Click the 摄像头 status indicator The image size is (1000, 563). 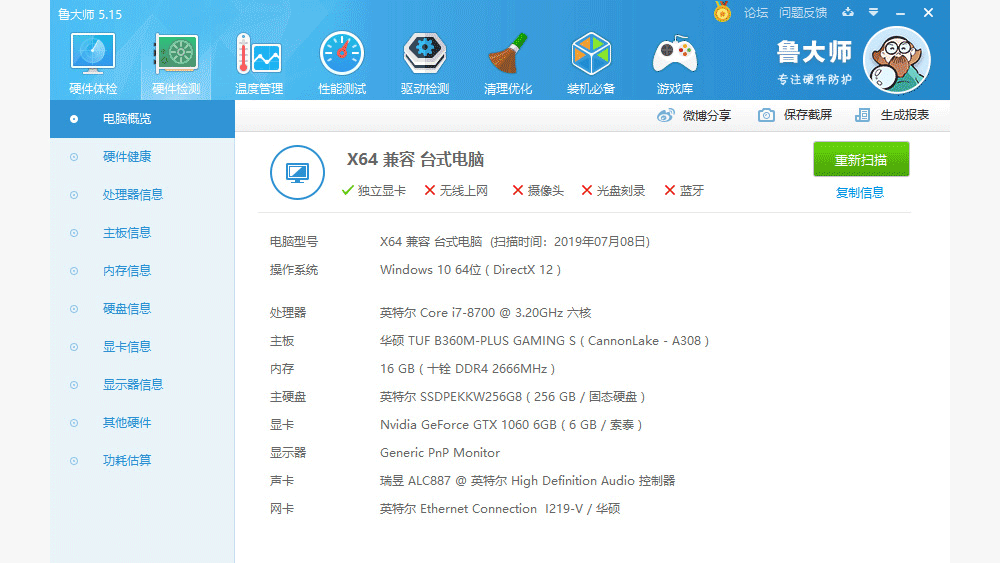pyautogui.click(x=538, y=191)
